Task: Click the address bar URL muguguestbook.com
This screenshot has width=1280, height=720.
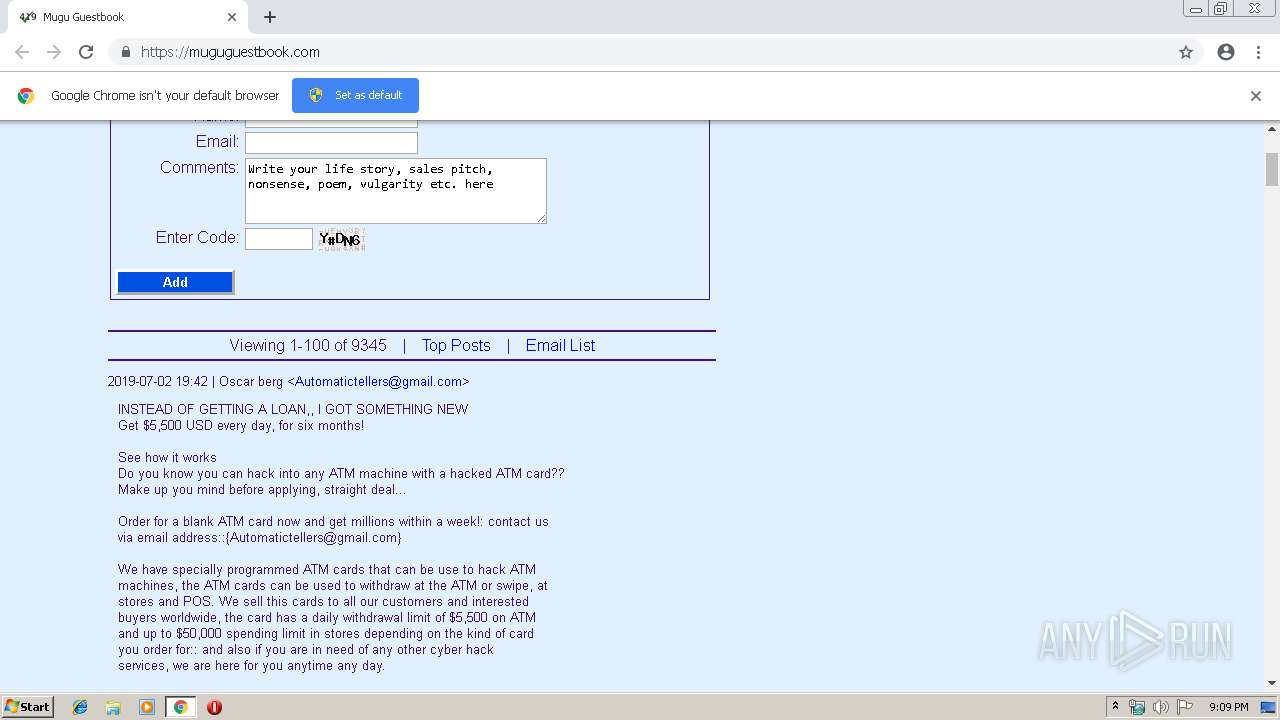Action: tap(230, 52)
